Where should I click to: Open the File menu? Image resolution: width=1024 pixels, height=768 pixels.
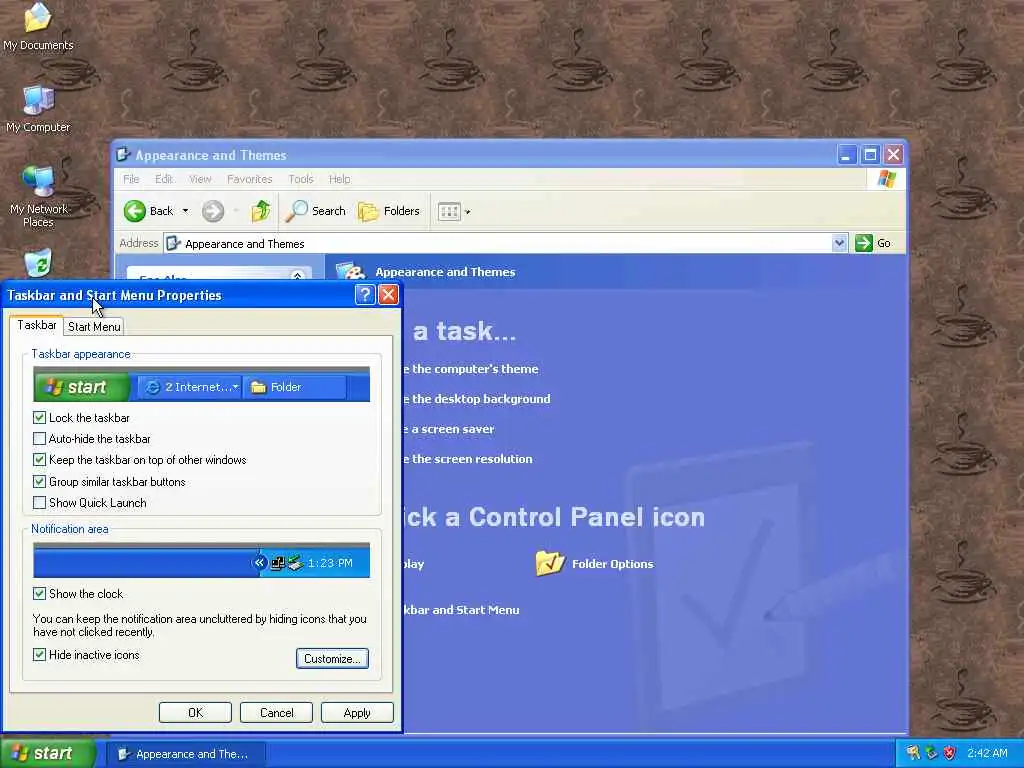[131, 179]
